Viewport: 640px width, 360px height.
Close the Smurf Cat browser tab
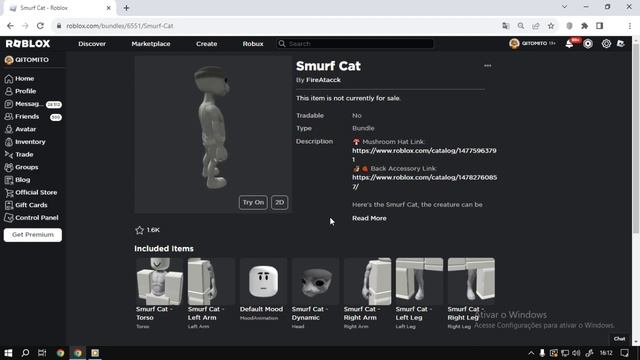[109, 8]
